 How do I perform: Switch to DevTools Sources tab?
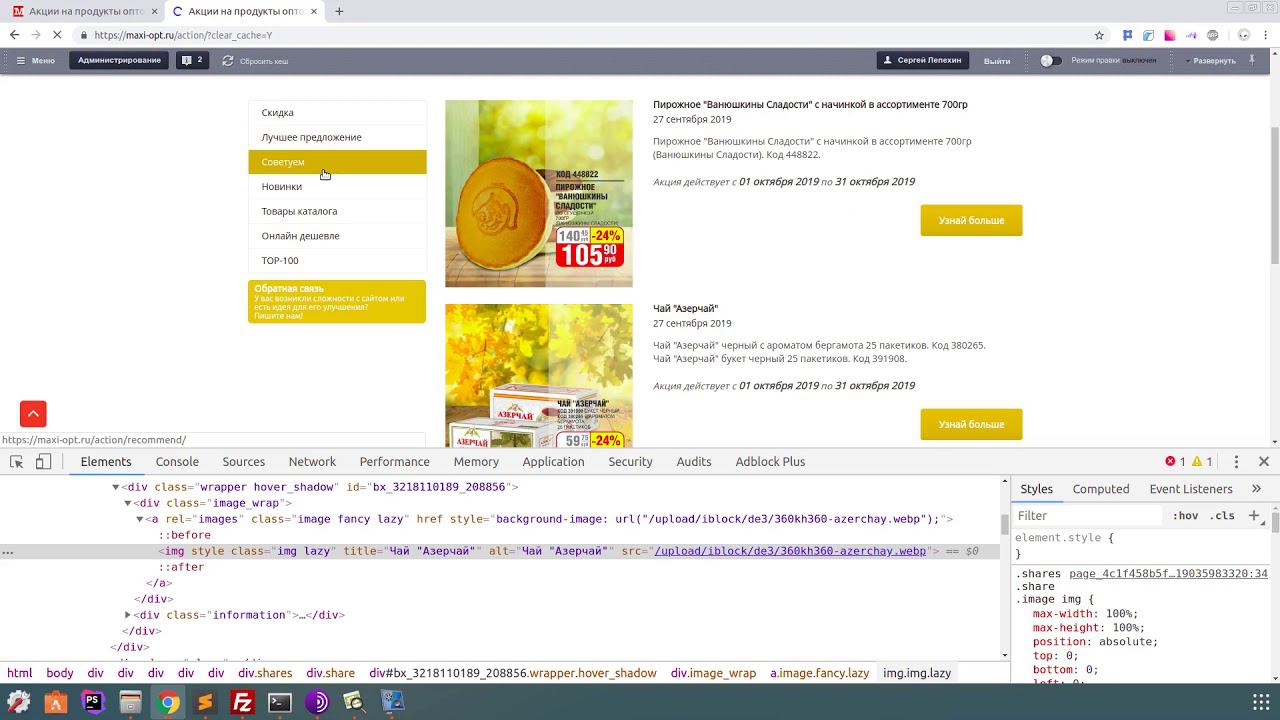pyautogui.click(x=243, y=461)
